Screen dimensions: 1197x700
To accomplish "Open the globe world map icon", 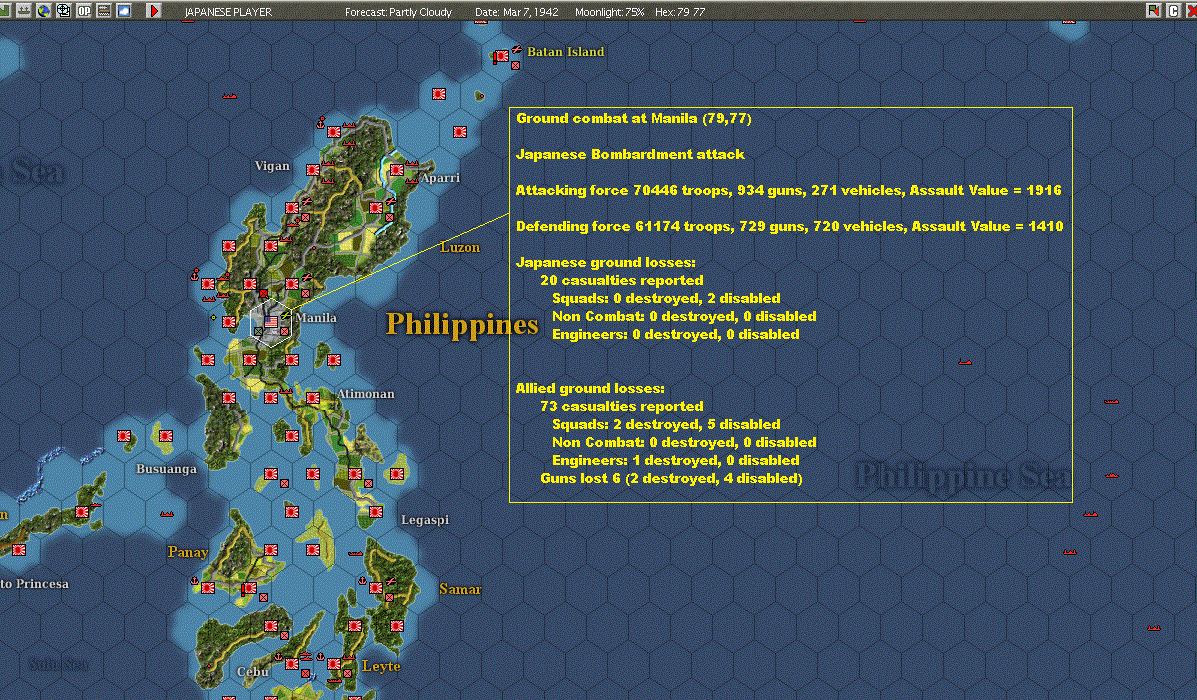I will pyautogui.click(x=44, y=11).
